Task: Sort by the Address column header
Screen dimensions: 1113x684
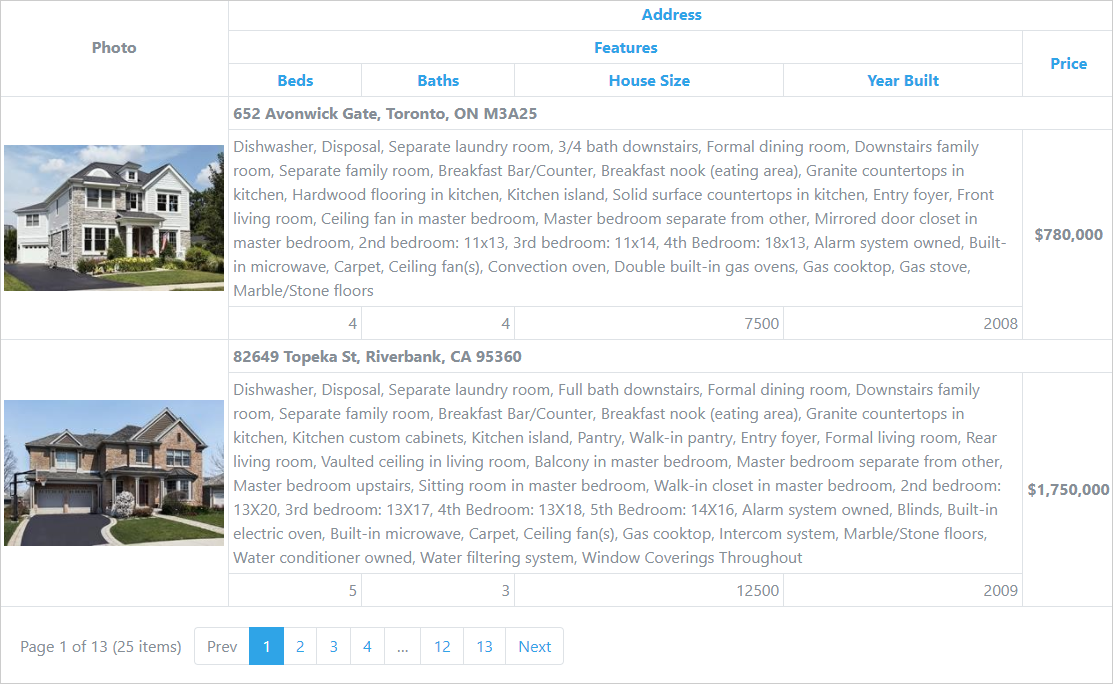Action: click(x=671, y=15)
